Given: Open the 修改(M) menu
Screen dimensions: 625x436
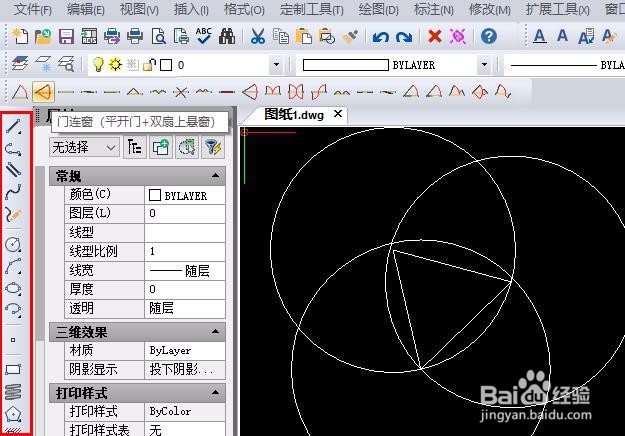Looking at the screenshot, I should tap(489, 9).
